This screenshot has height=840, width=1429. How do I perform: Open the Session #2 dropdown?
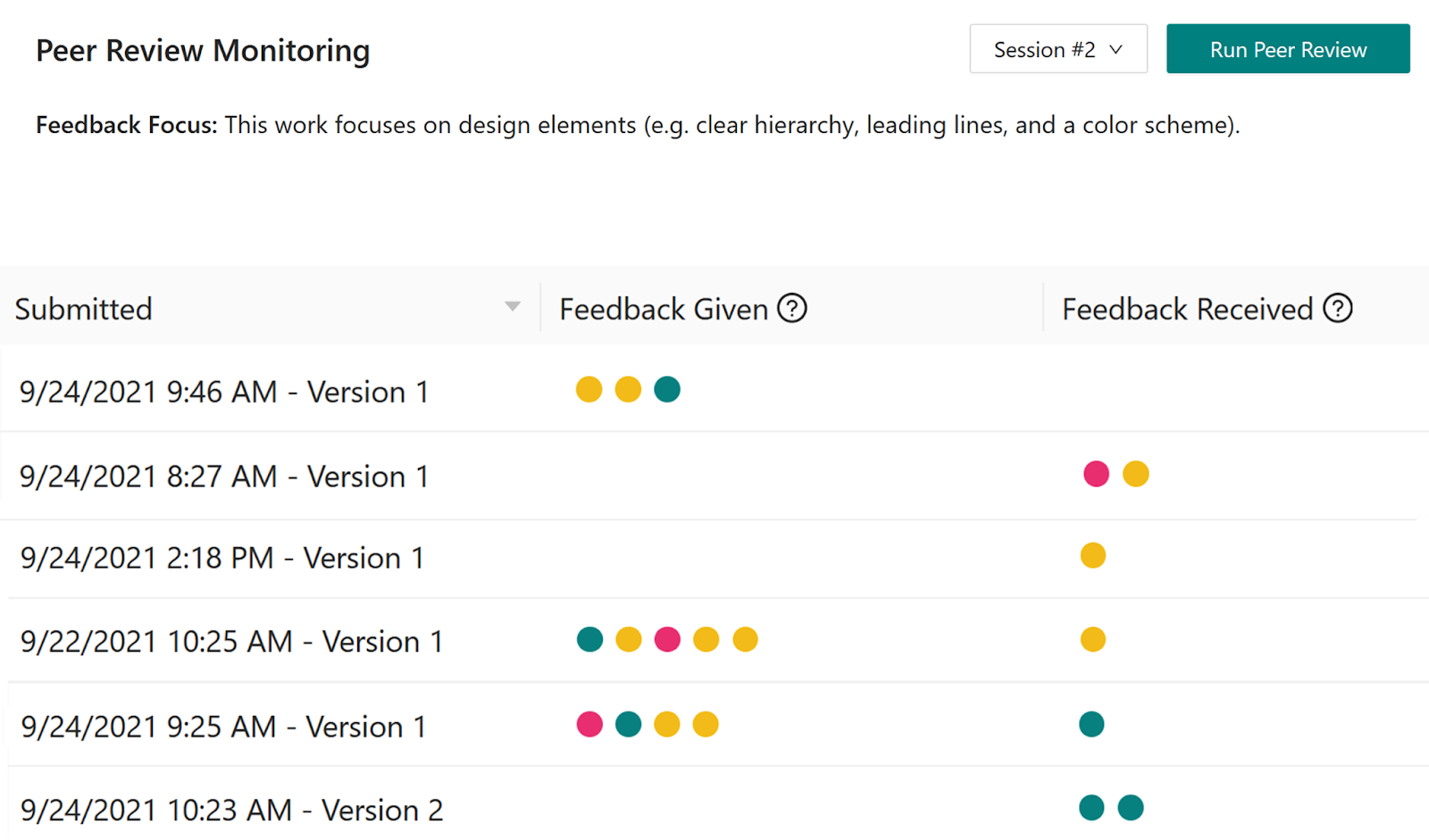click(x=1058, y=49)
